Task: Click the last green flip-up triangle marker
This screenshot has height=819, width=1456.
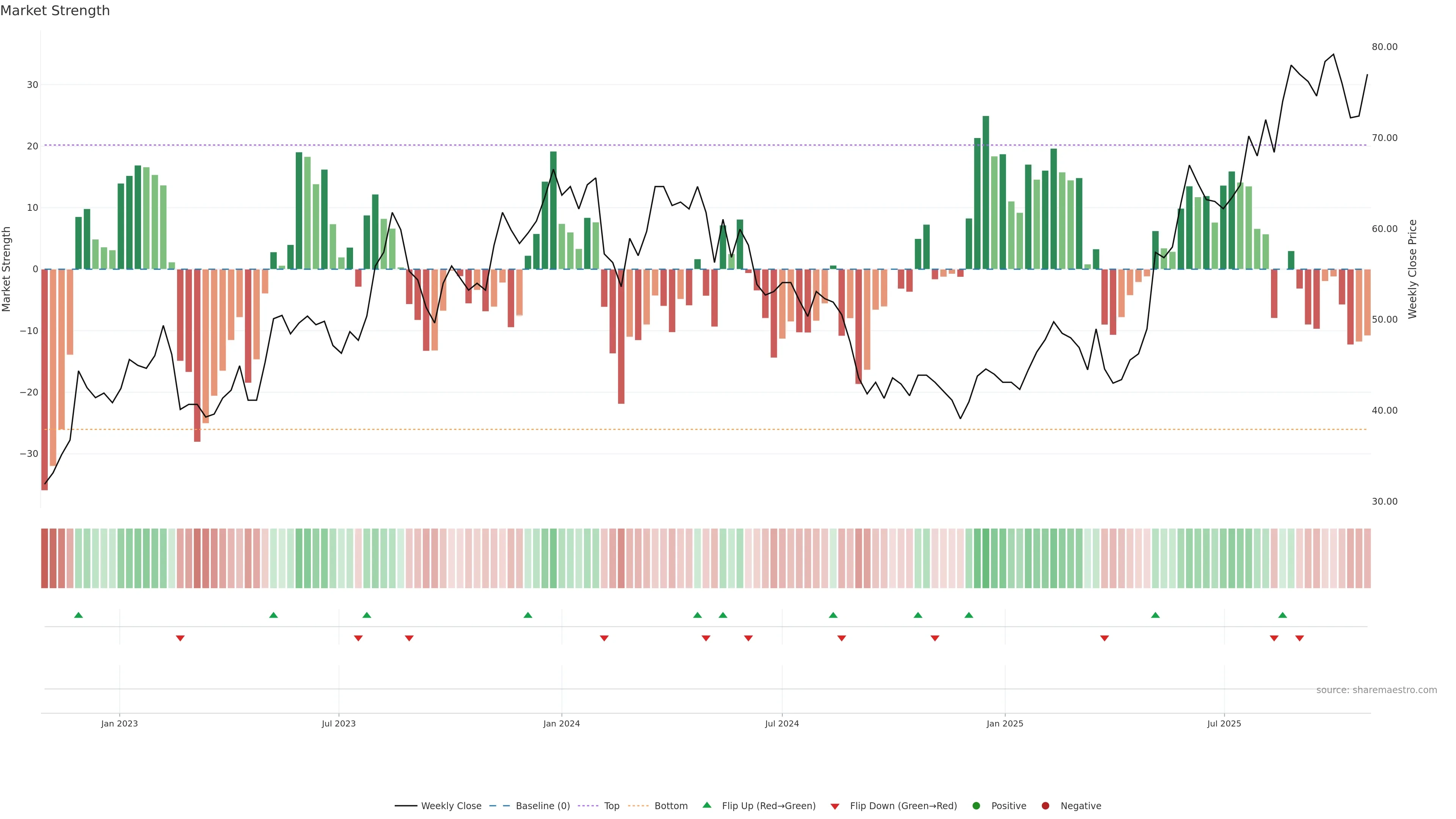Action: [x=1282, y=615]
